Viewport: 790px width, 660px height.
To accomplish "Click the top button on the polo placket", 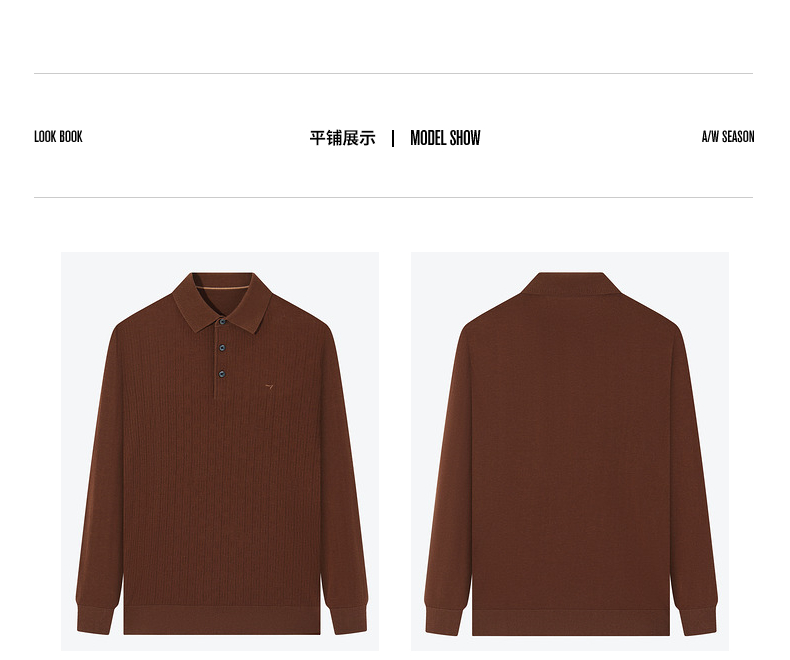I will coord(222,321).
